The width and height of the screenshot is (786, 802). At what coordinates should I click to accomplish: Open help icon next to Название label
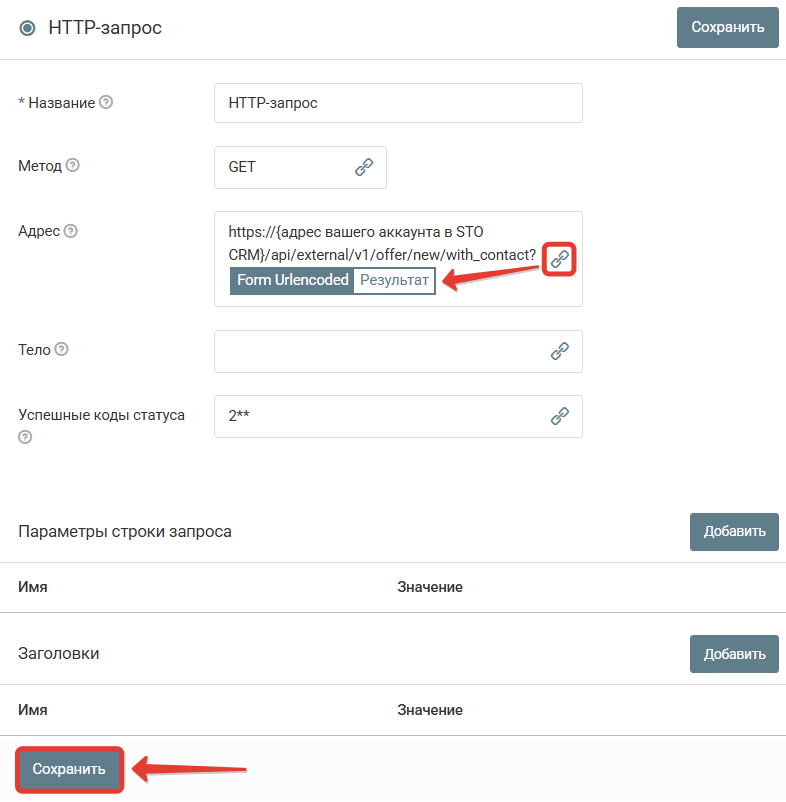click(106, 102)
